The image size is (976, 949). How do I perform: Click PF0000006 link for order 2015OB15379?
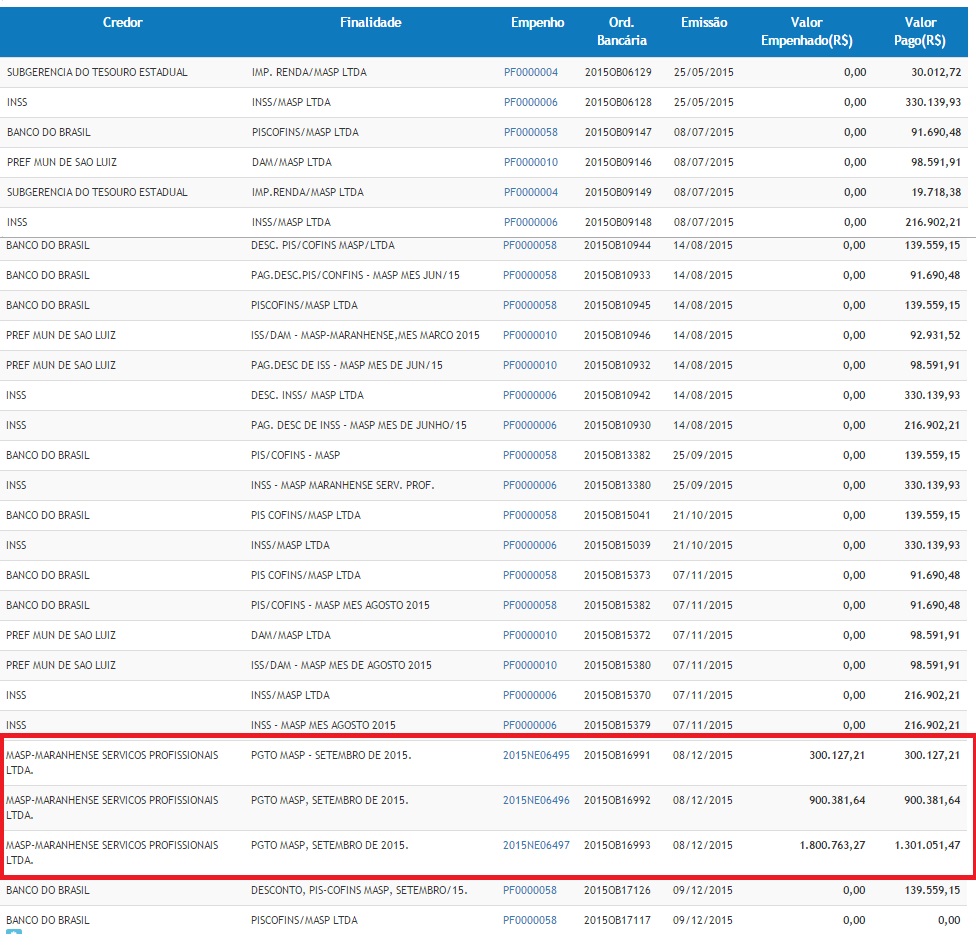pos(530,725)
